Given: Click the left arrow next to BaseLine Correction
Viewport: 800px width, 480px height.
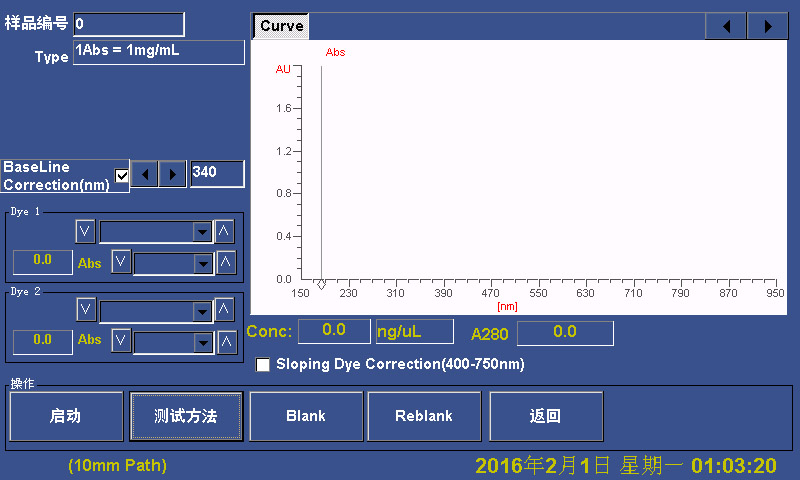Looking at the screenshot, I should point(146,174).
